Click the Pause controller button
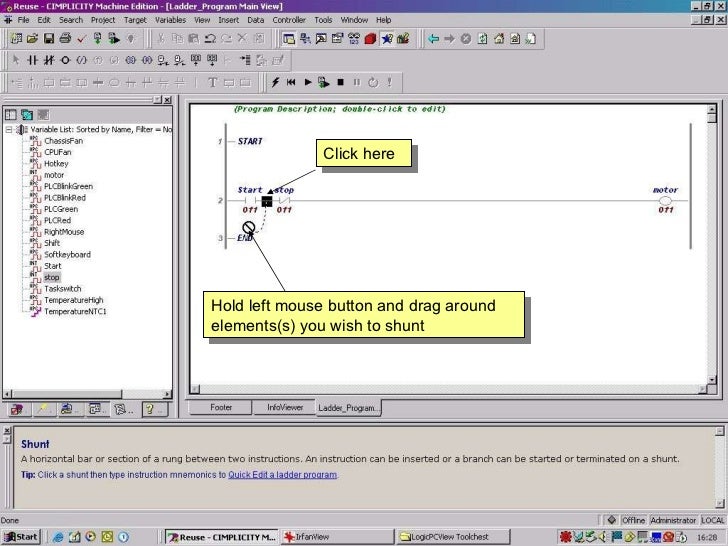Screen dimensions: 728x546 [357, 82]
